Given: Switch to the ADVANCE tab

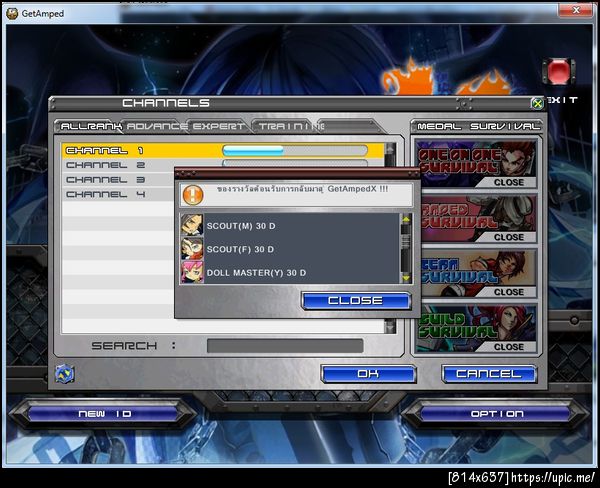Looking at the screenshot, I should click(157, 126).
